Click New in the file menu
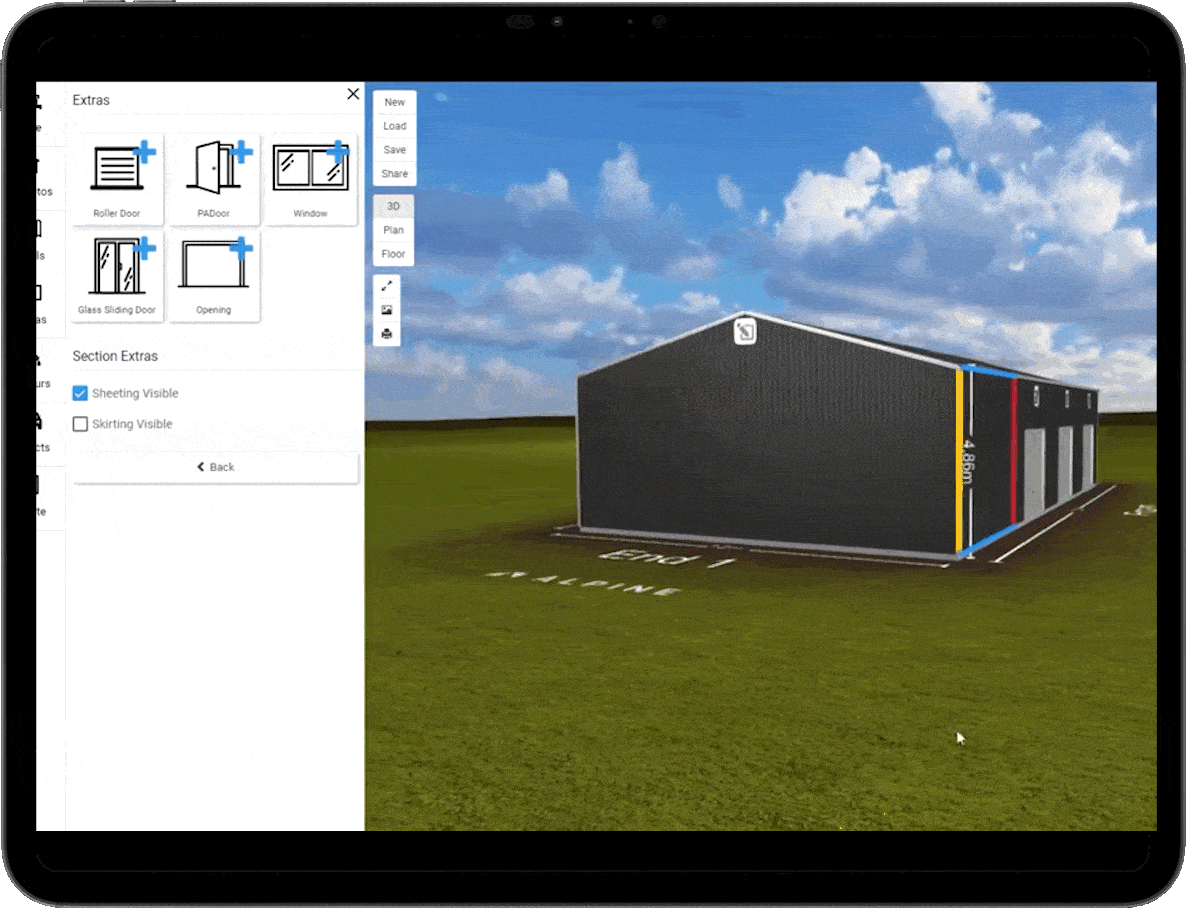 [395, 102]
